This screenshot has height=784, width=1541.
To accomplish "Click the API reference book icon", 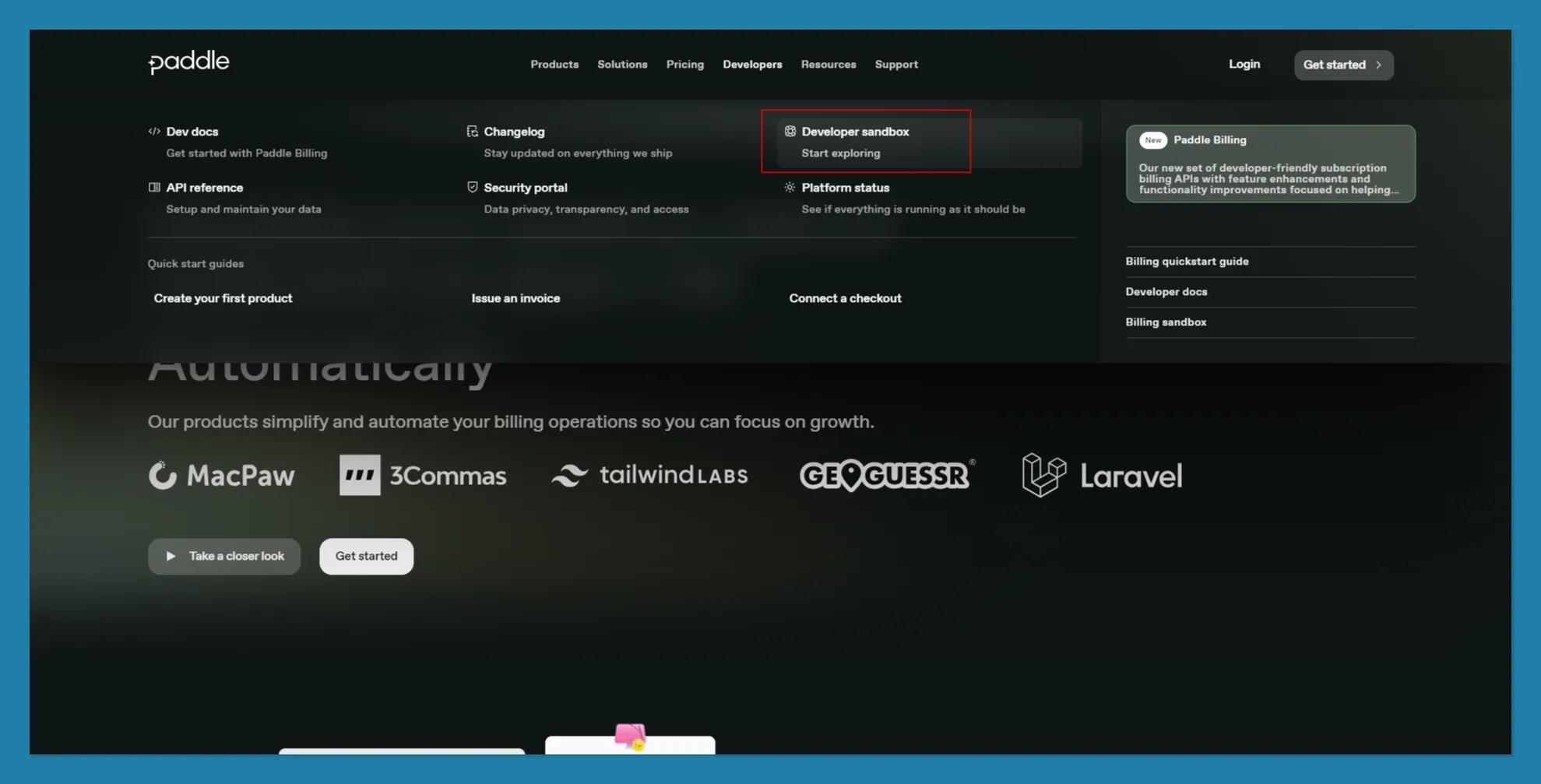I will tap(154, 188).
